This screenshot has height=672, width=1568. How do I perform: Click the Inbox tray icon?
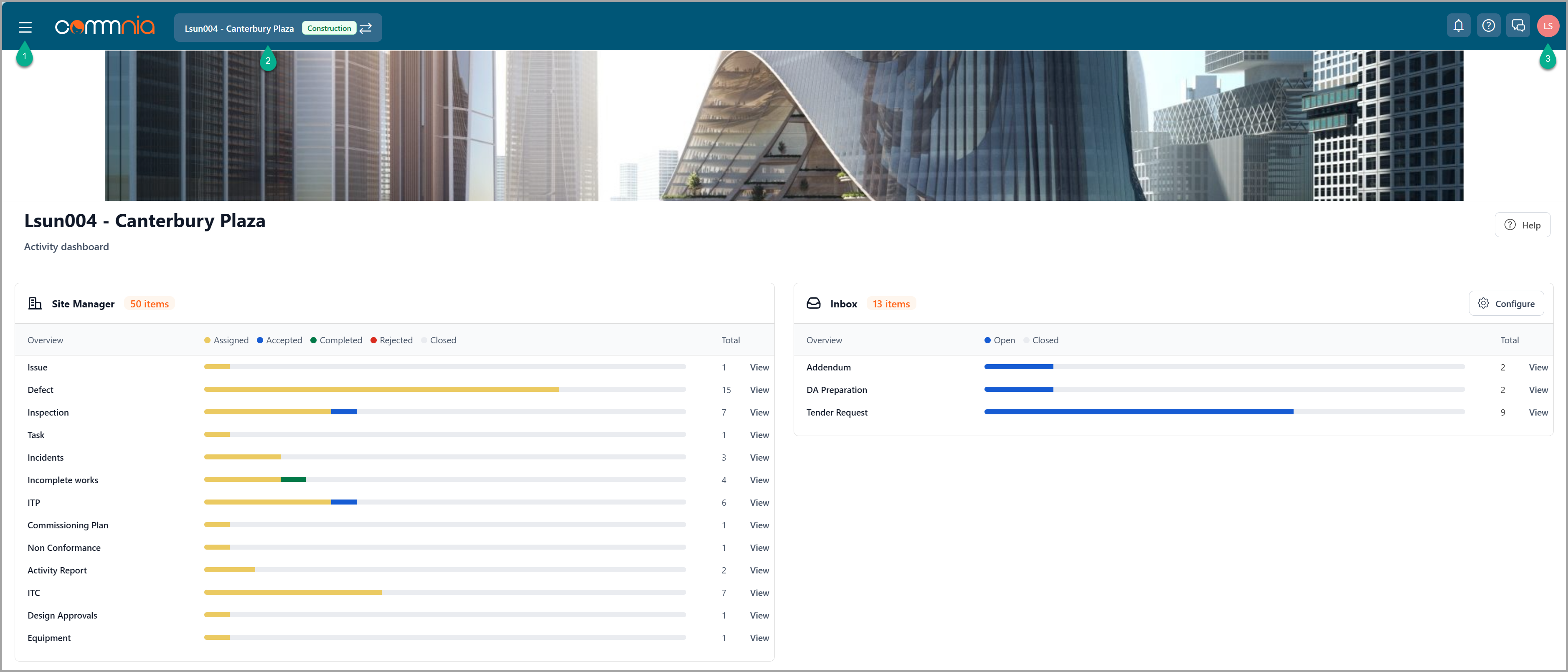coord(813,304)
